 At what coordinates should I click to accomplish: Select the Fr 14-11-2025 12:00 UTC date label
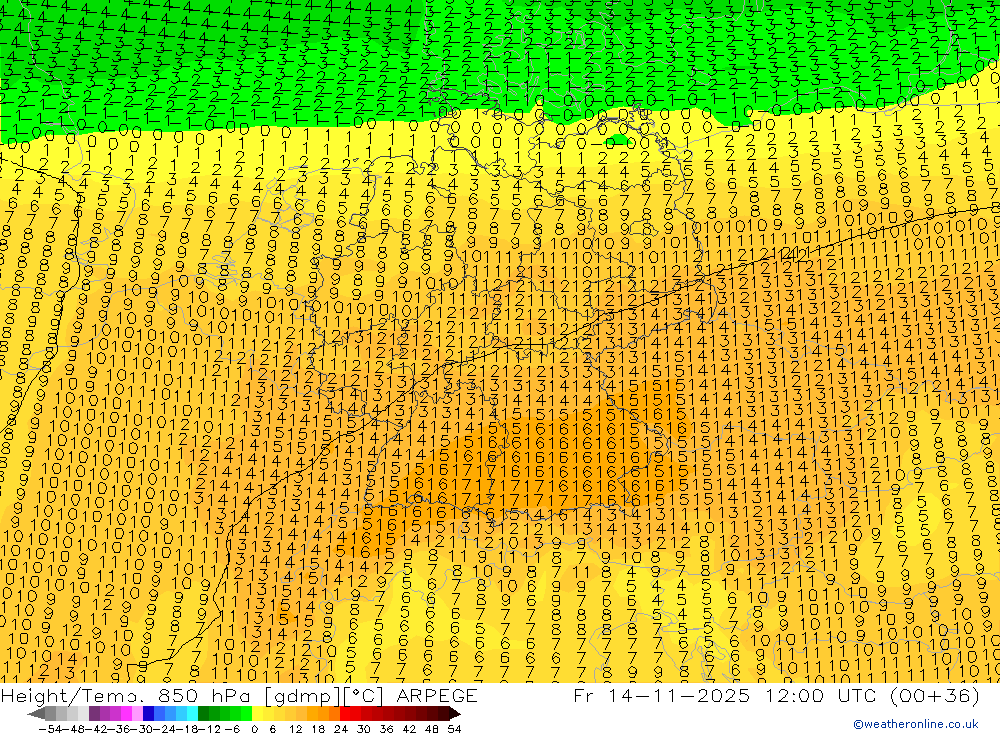coord(777,696)
